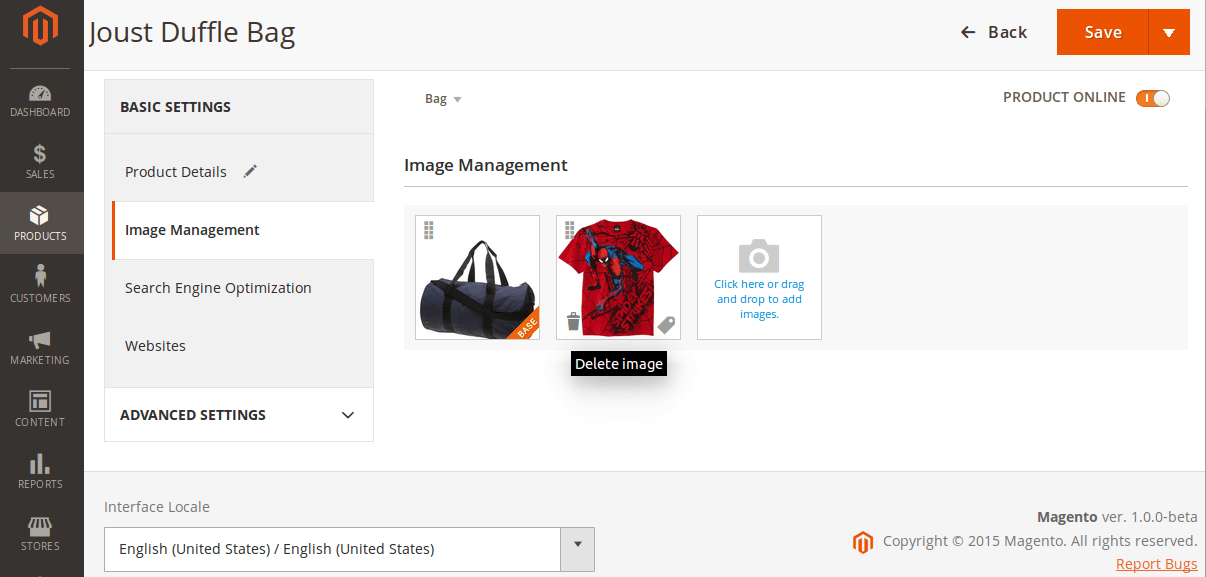1206x577 pixels.
Task: Delete the Spider-Man t-shirt image
Action: tap(573, 321)
